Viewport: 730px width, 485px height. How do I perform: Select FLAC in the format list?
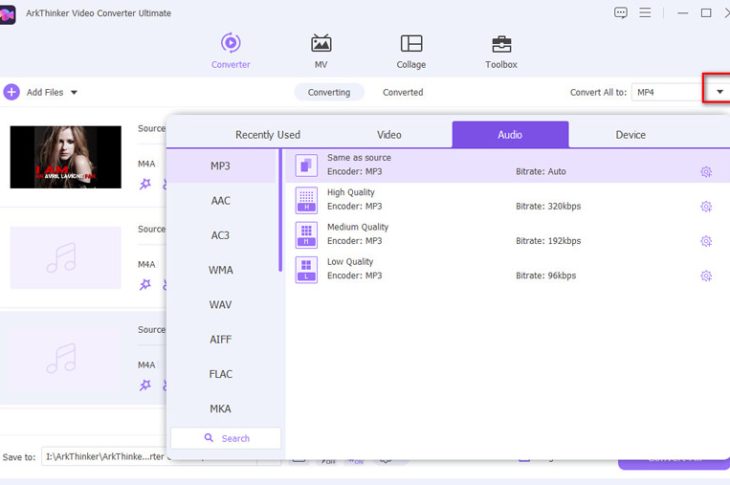pos(221,374)
